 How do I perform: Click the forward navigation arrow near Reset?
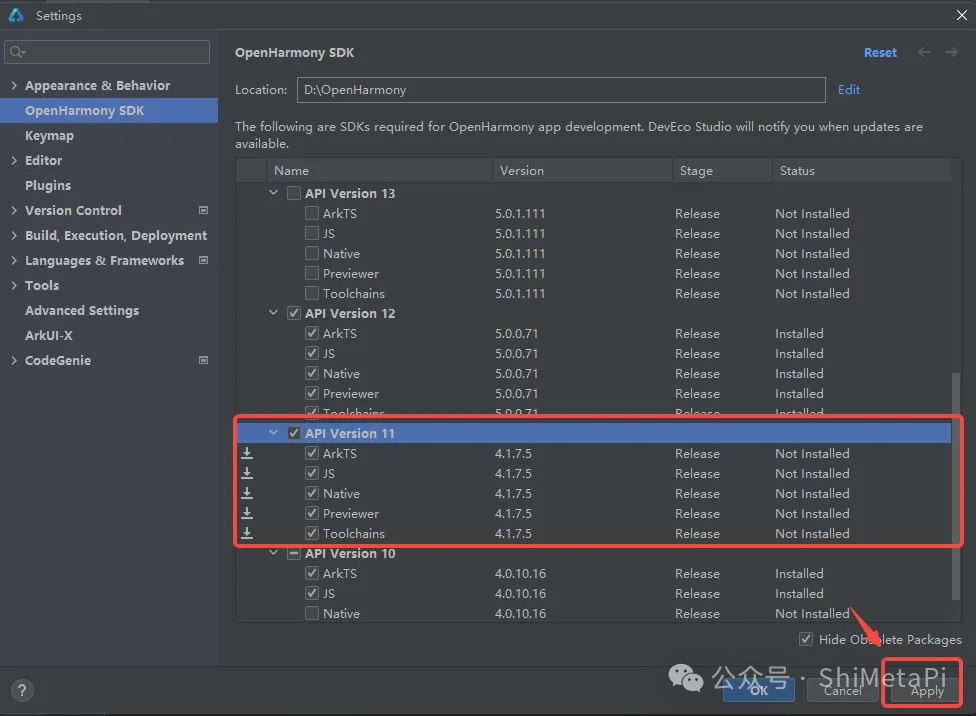(x=951, y=52)
